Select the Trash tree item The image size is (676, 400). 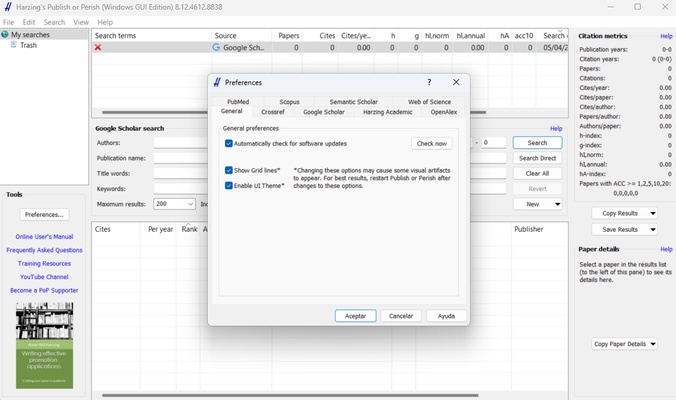(x=28, y=45)
